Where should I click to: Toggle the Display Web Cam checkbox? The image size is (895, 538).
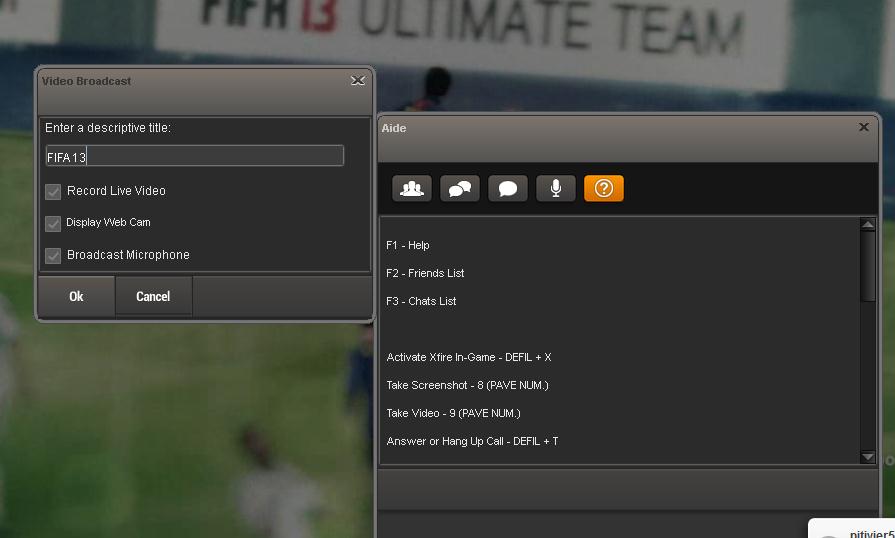53,224
